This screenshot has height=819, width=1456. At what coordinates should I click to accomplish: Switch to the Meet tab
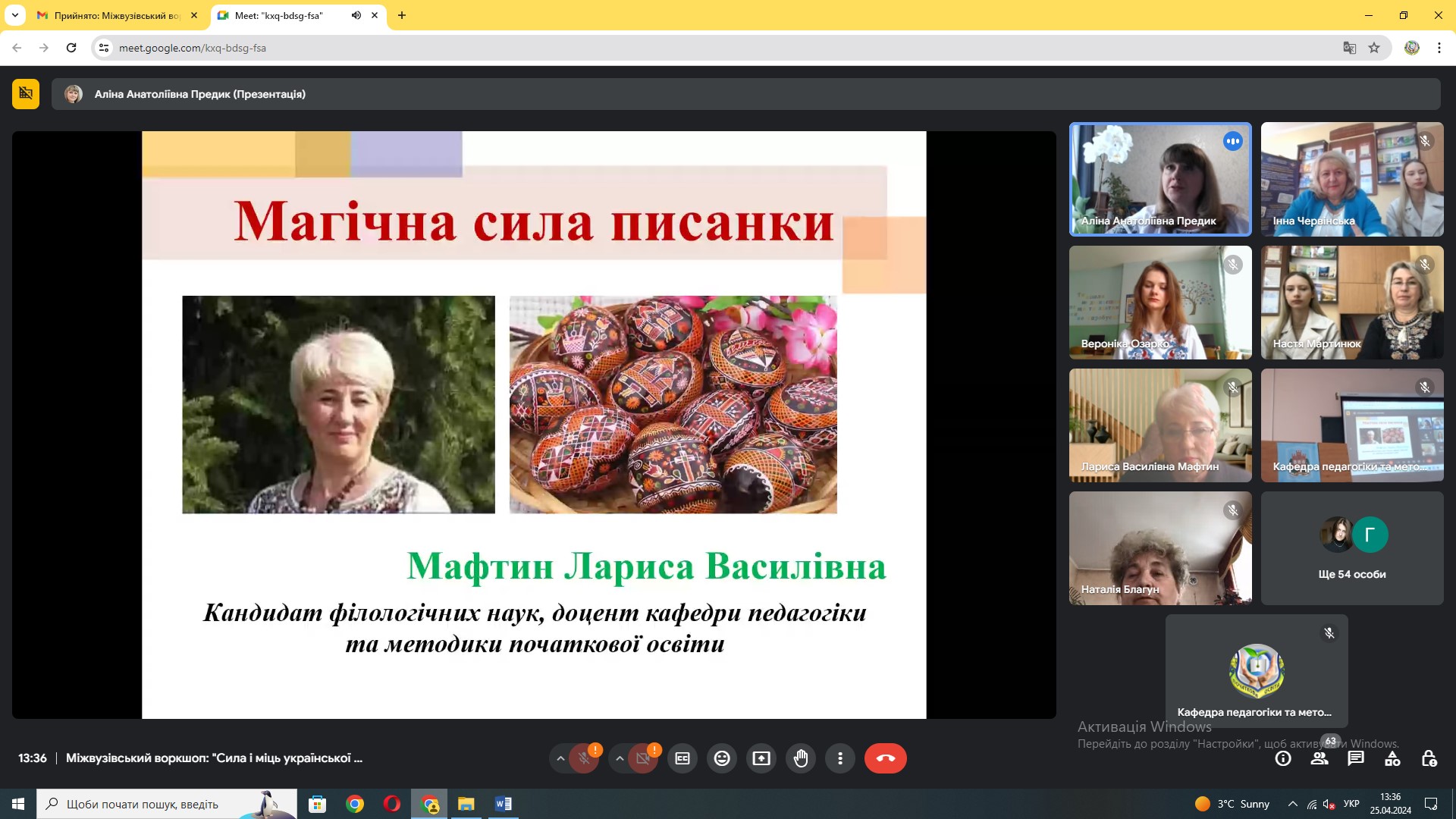point(281,15)
